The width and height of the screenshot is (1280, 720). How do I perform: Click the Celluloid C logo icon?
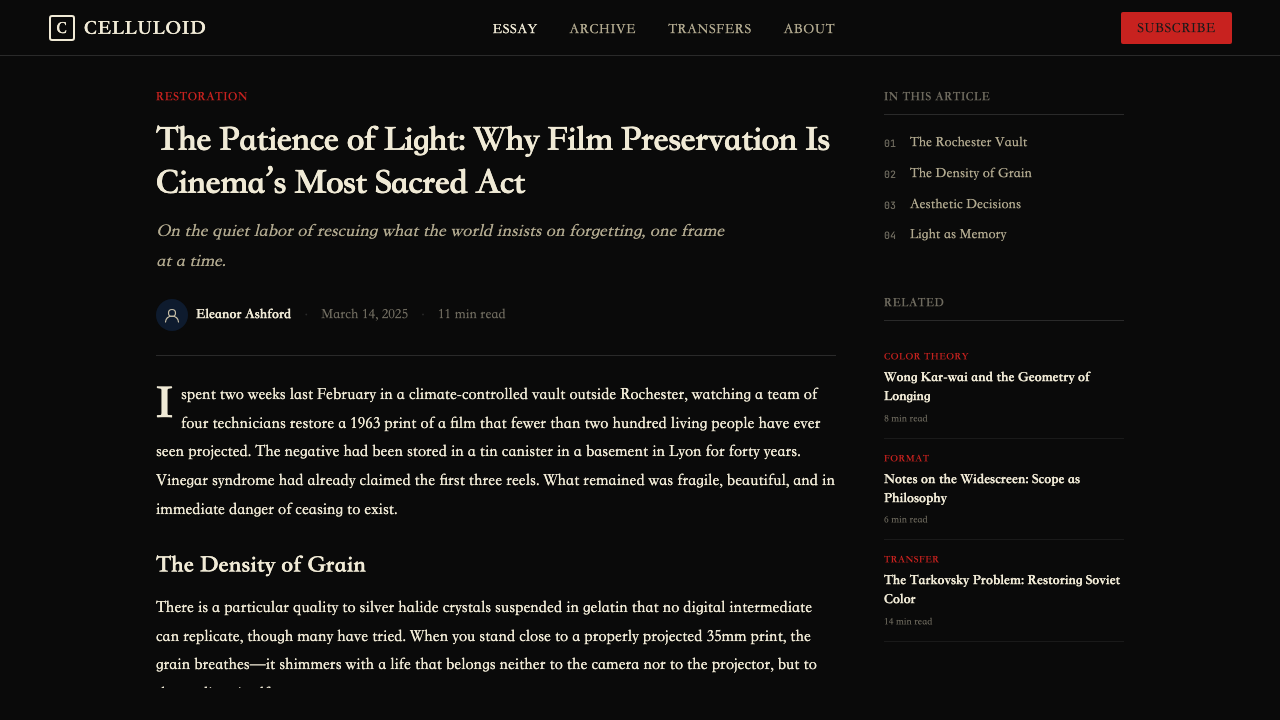coord(62,28)
